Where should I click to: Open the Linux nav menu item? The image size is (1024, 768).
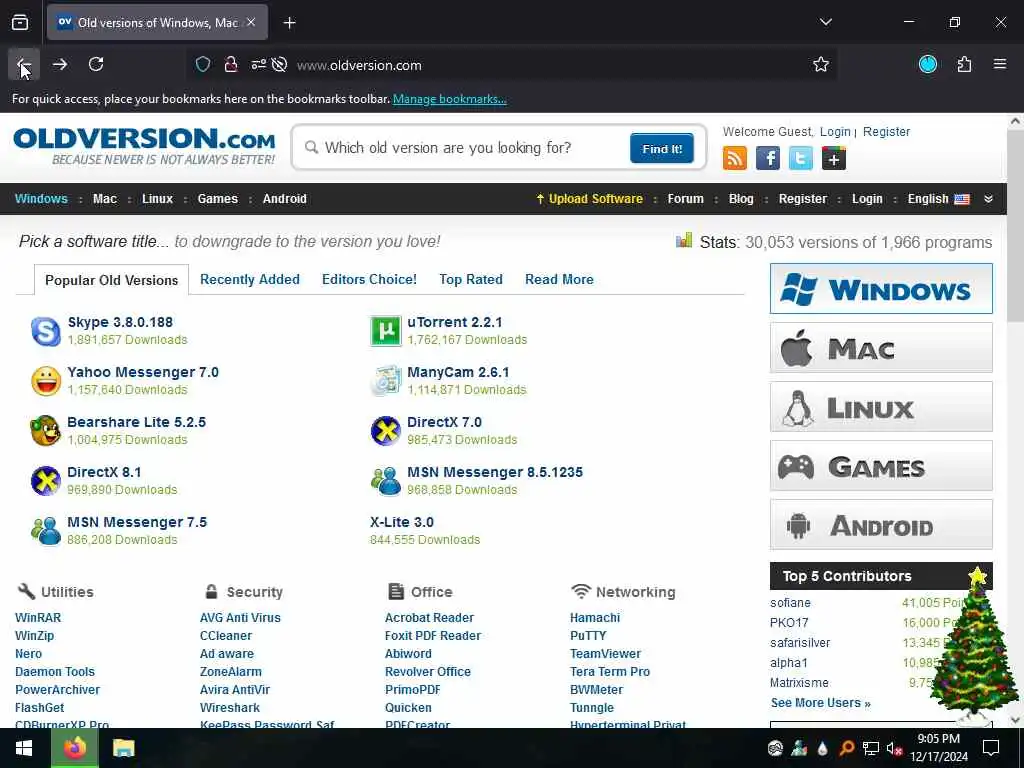tap(157, 199)
